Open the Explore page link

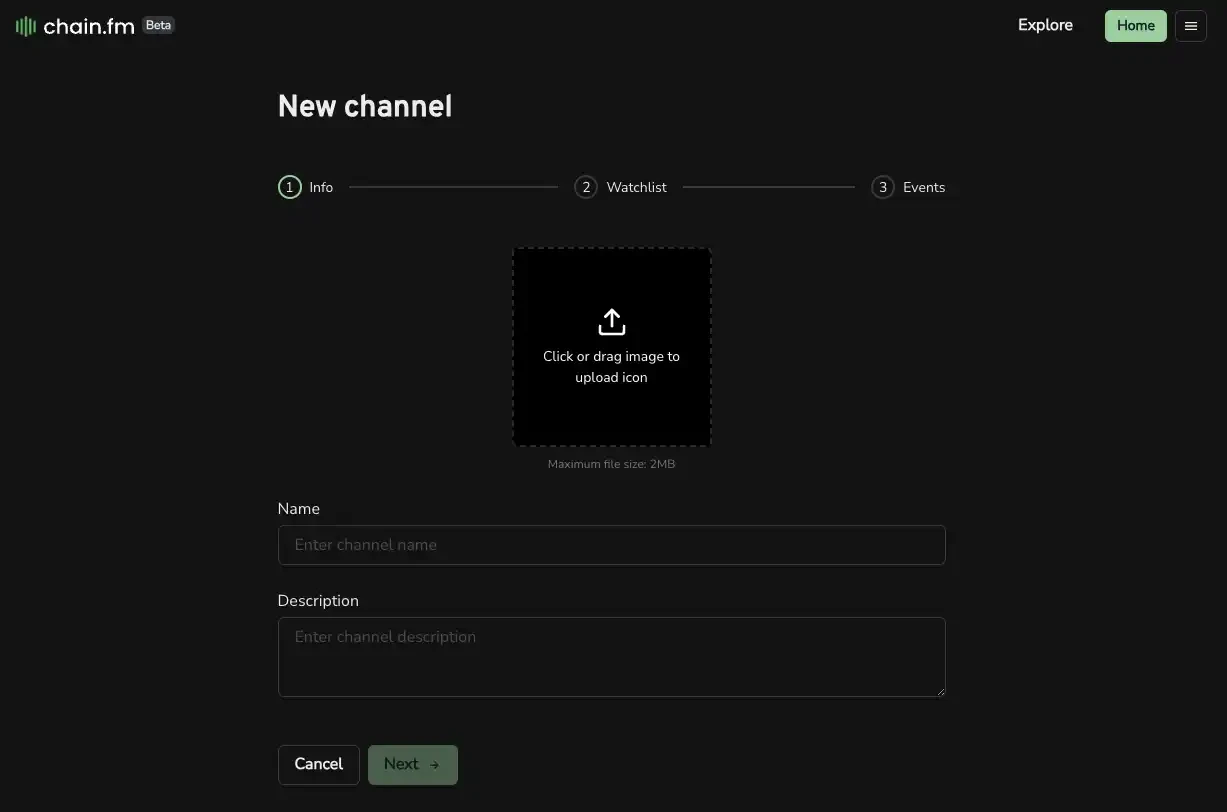pyautogui.click(x=1045, y=25)
